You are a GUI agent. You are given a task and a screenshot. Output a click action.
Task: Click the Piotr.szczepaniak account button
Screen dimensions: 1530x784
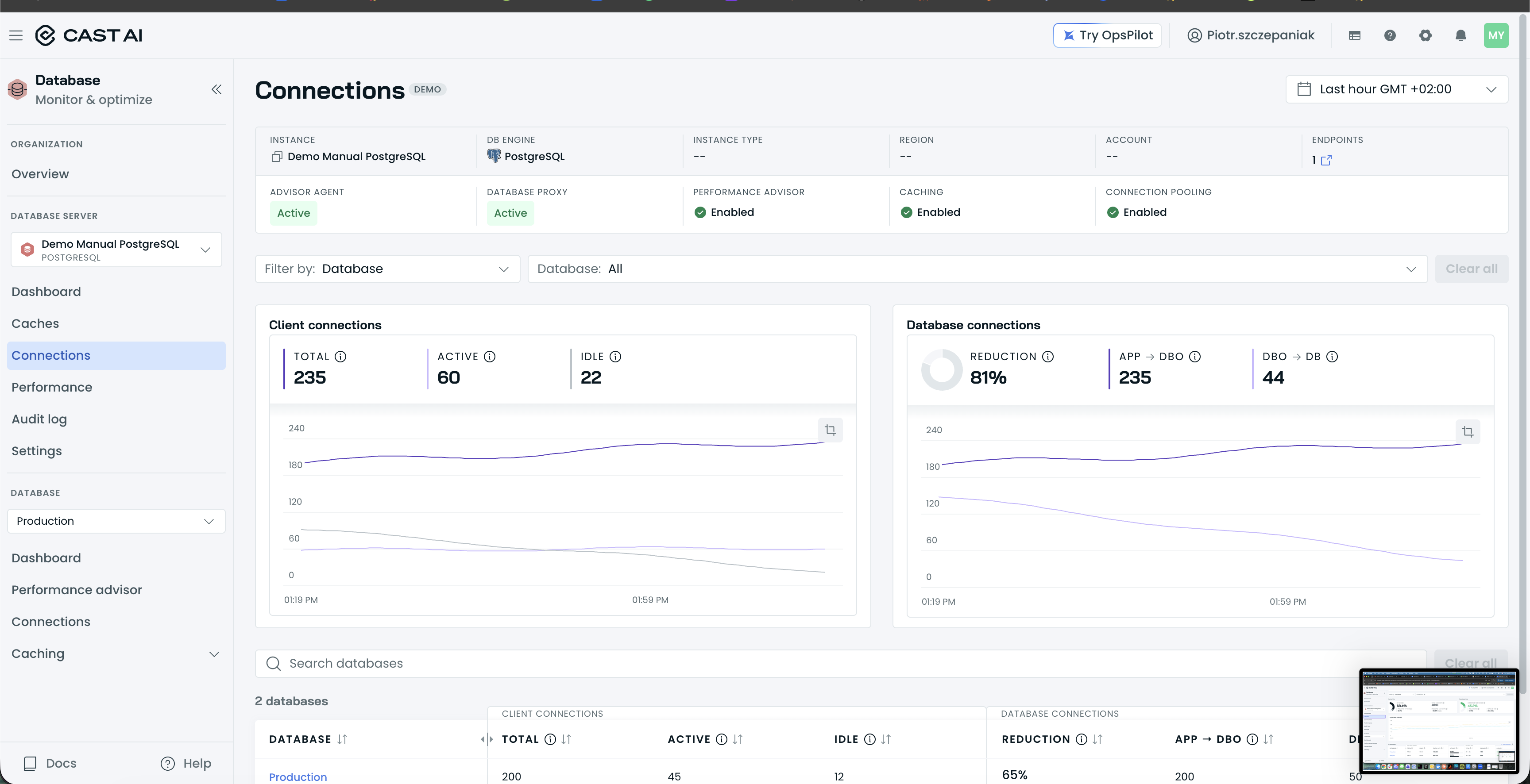(1251, 35)
